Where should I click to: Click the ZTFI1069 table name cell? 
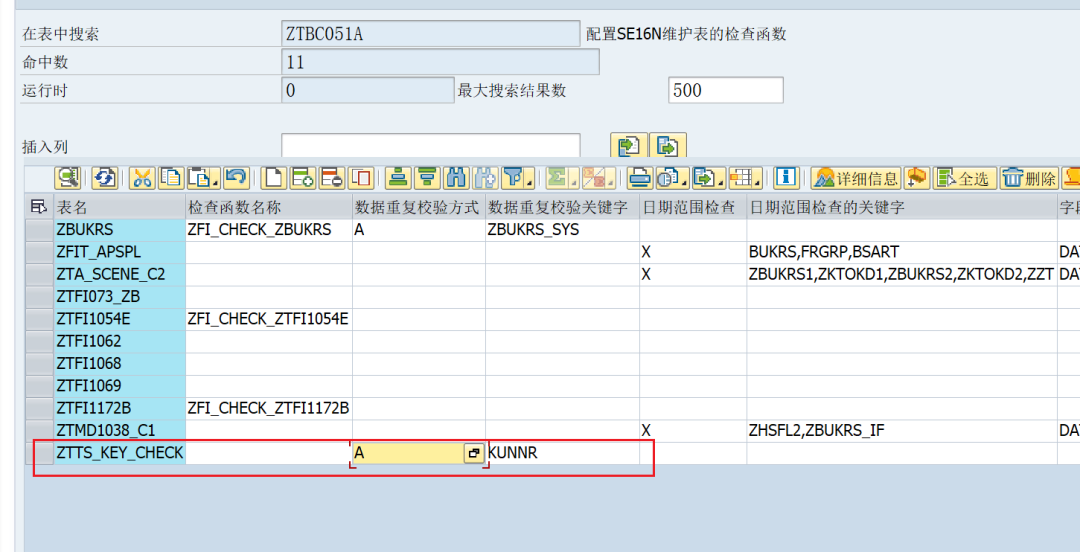click(x=120, y=386)
